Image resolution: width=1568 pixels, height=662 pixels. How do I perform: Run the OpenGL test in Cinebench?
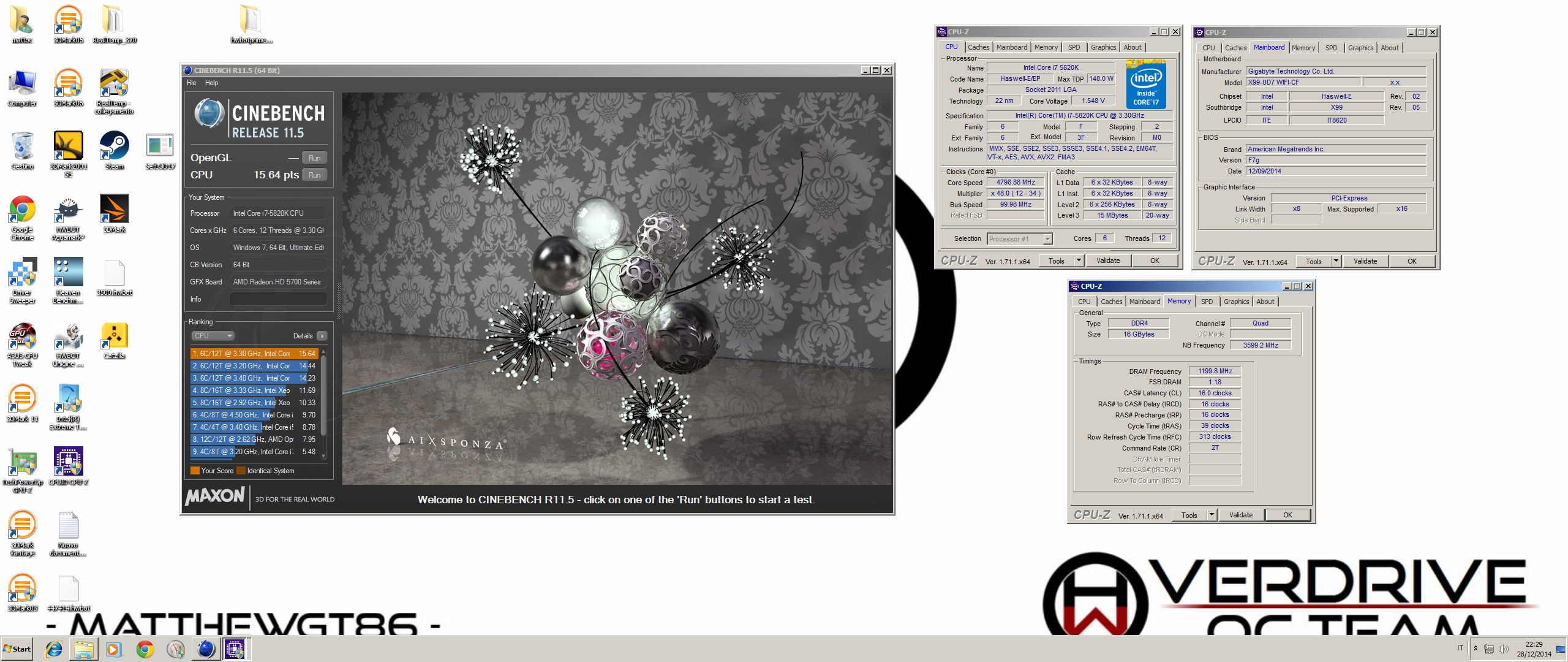click(x=314, y=158)
